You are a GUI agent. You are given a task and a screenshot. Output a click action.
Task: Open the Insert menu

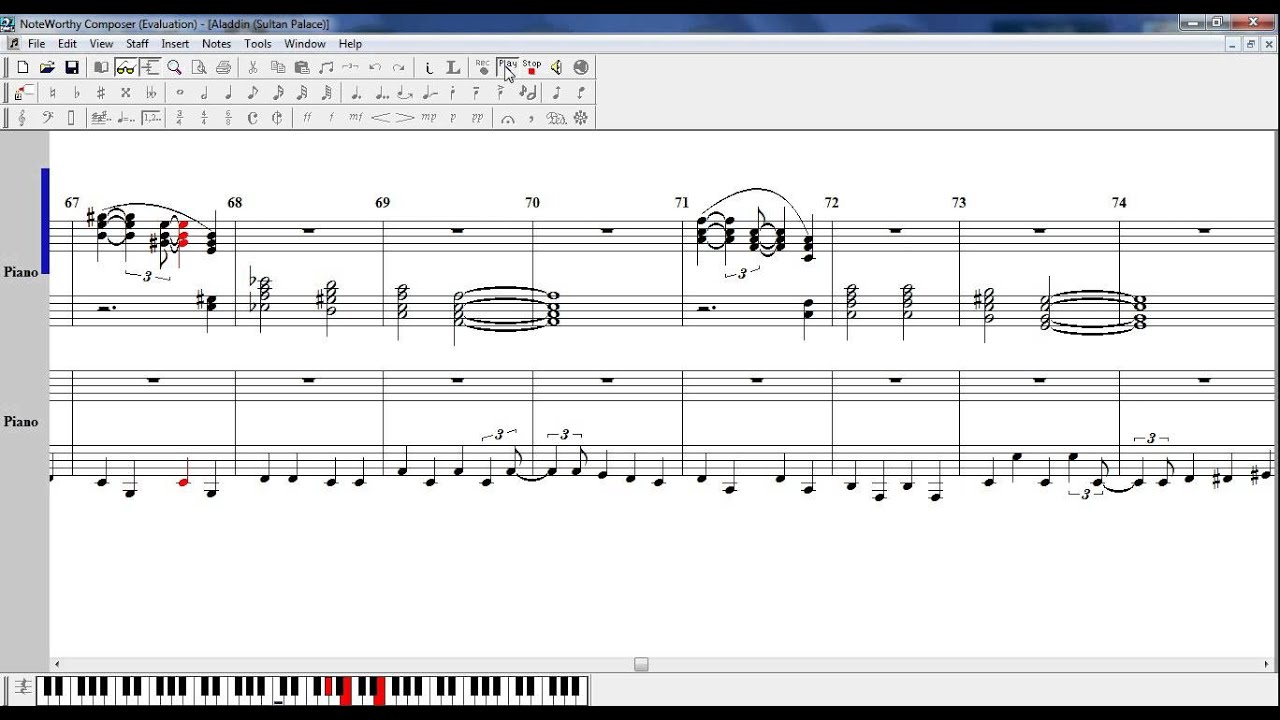[175, 44]
